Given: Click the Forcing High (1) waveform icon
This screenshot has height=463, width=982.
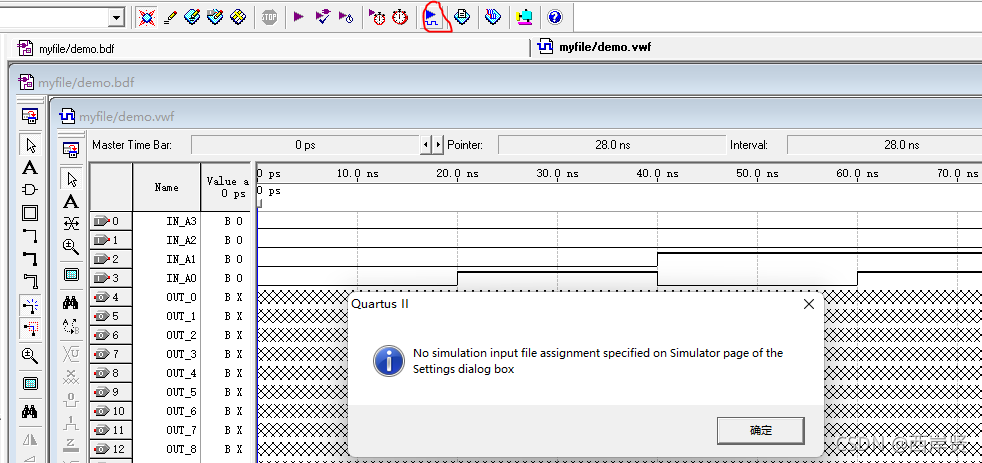Looking at the screenshot, I should click(71, 422).
